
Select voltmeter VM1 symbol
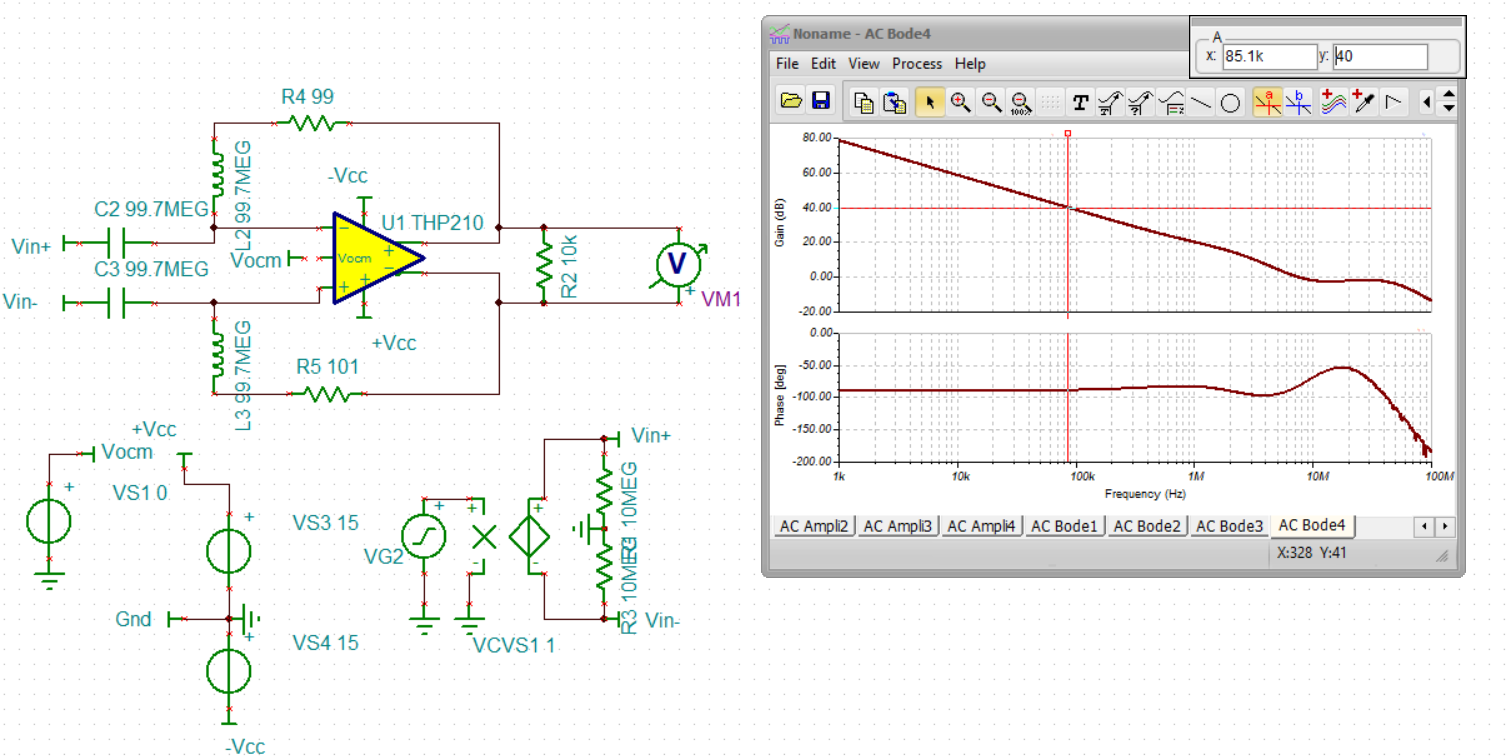pyautogui.click(x=679, y=264)
